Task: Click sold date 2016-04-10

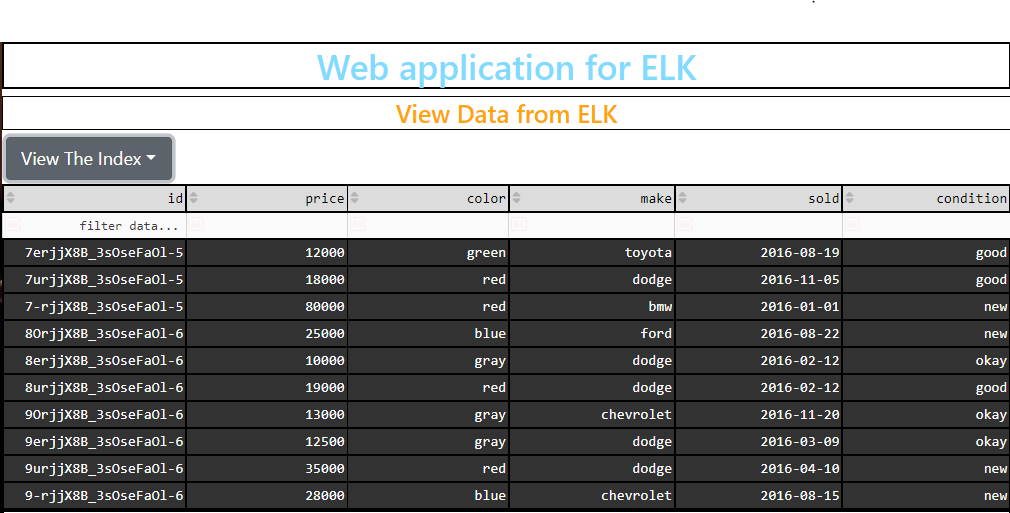Action: pyautogui.click(x=759, y=469)
